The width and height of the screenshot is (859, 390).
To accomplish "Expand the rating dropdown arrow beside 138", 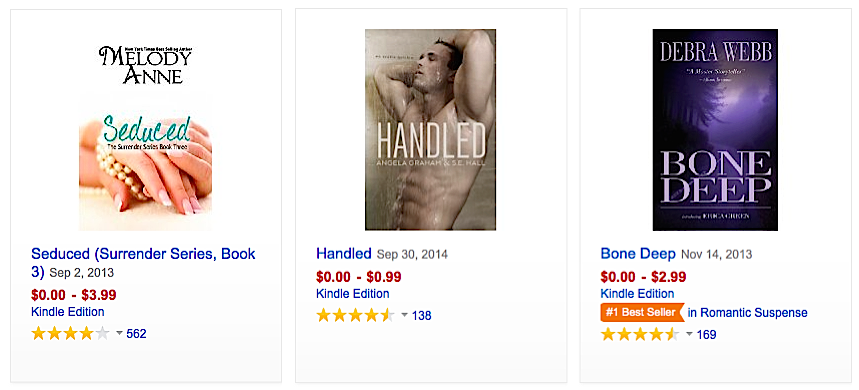I will [x=405, y=316].
